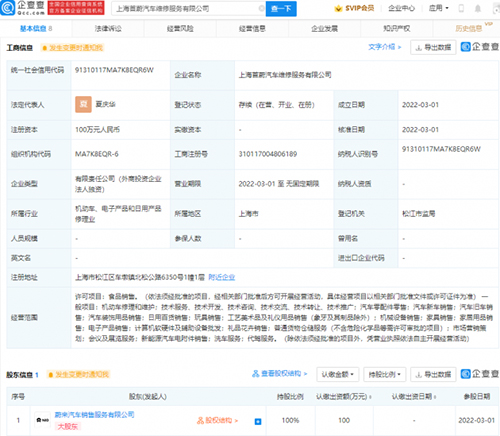Open the mobile phone icon in the header

click(461, 8)
